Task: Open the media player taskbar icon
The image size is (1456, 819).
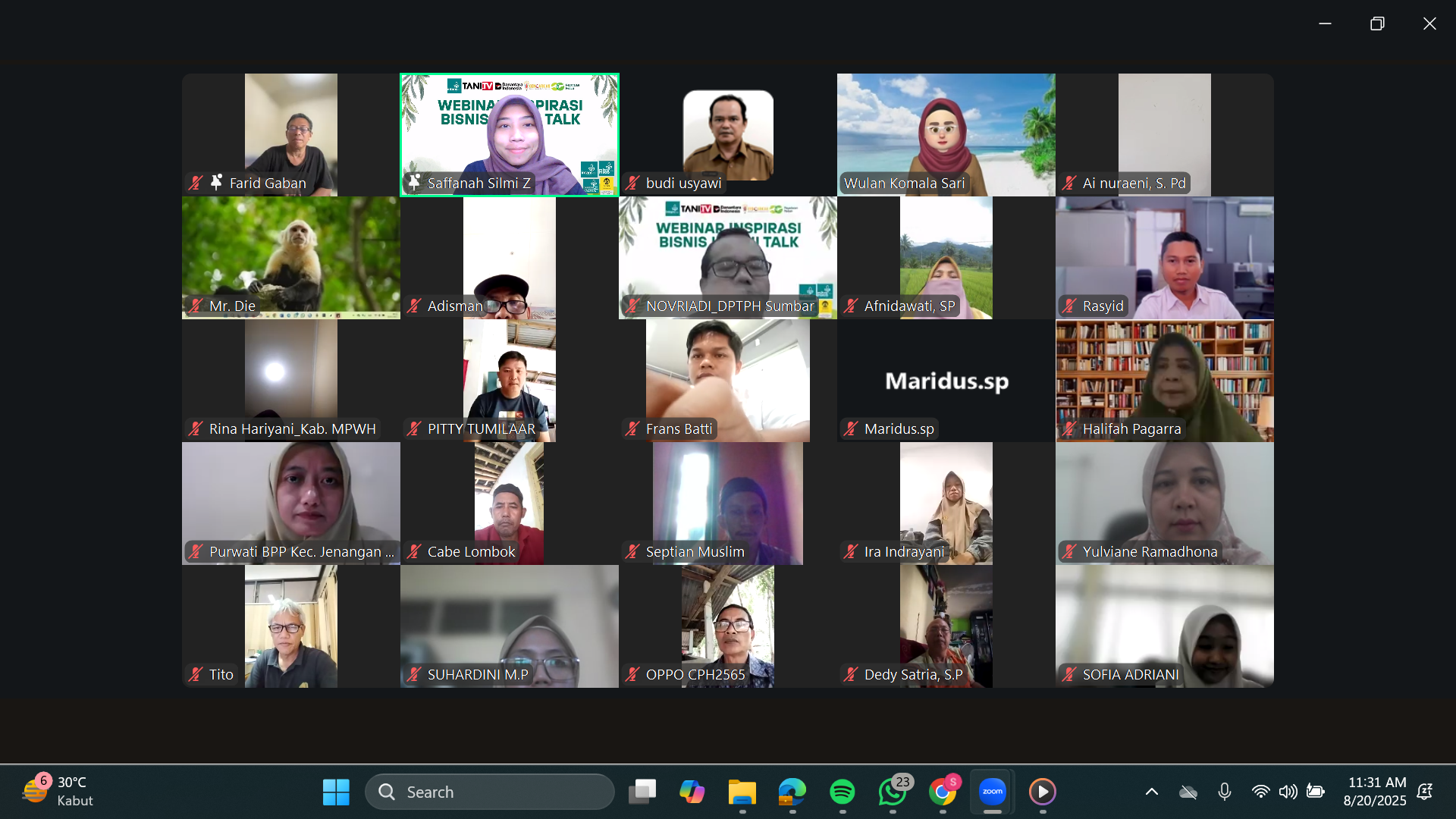Action: pos(1042,792)
